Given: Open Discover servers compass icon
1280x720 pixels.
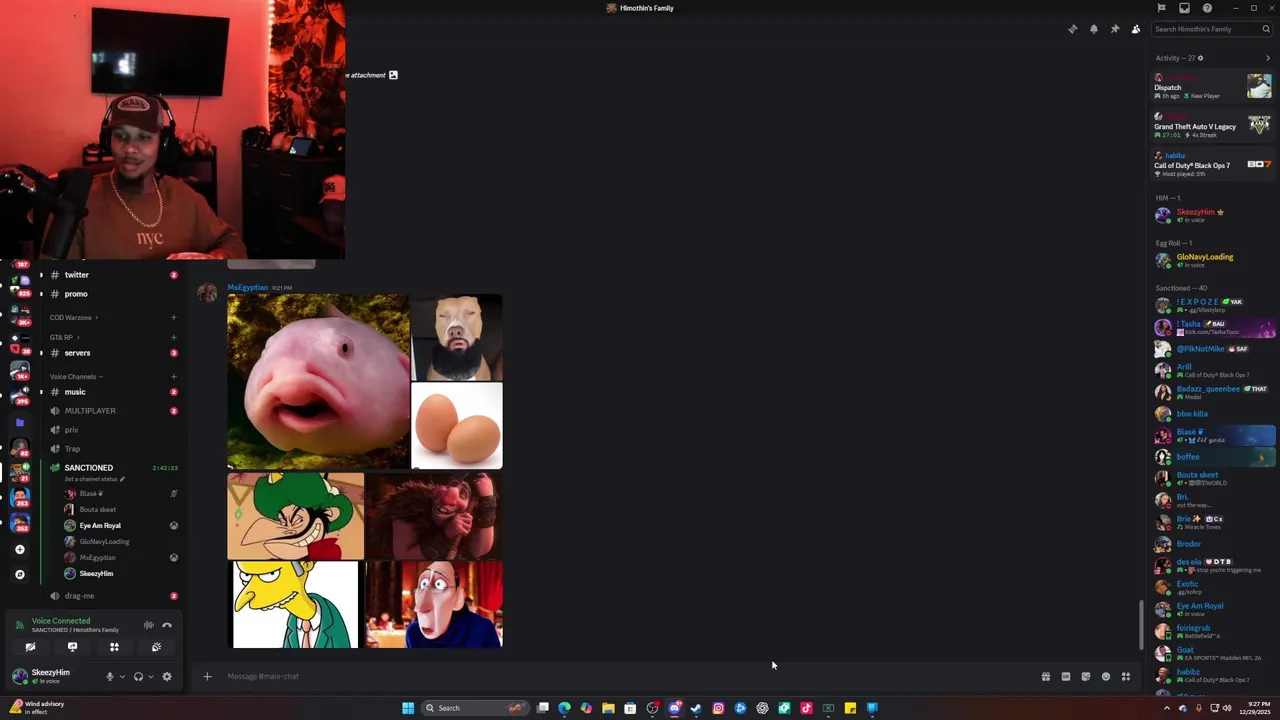Looking at the screenshot, I should (19, 574).
